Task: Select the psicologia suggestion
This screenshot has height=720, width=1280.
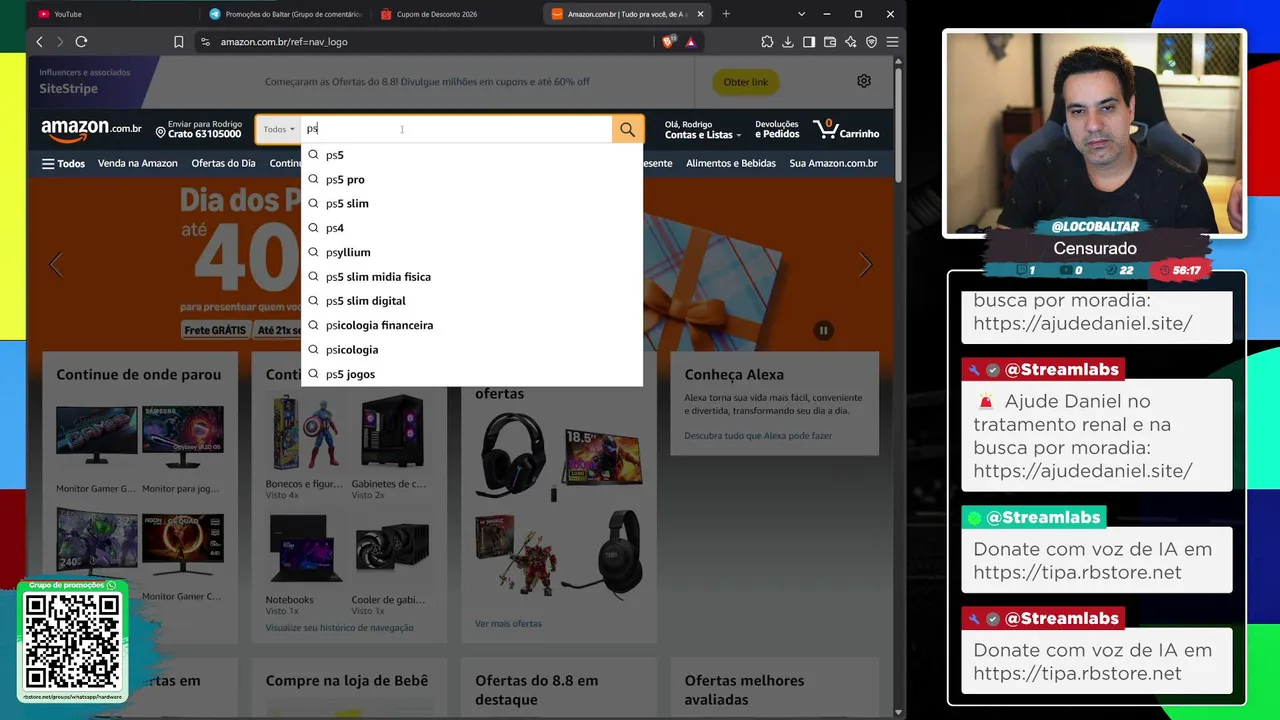Action: click(x=472, y=349)
